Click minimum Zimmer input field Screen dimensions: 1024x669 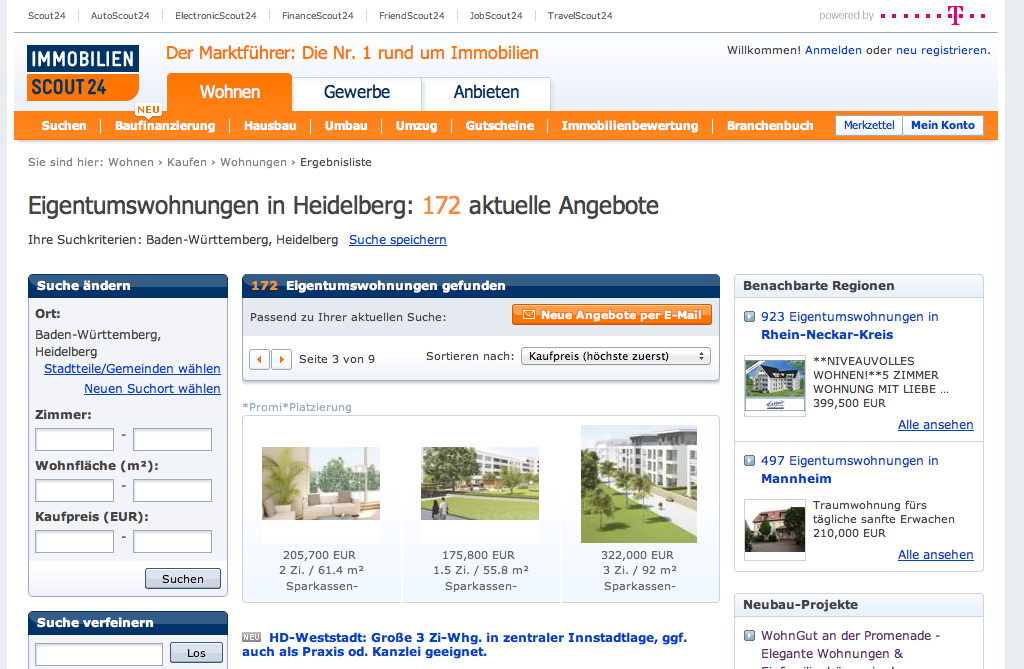click(74, 440)
